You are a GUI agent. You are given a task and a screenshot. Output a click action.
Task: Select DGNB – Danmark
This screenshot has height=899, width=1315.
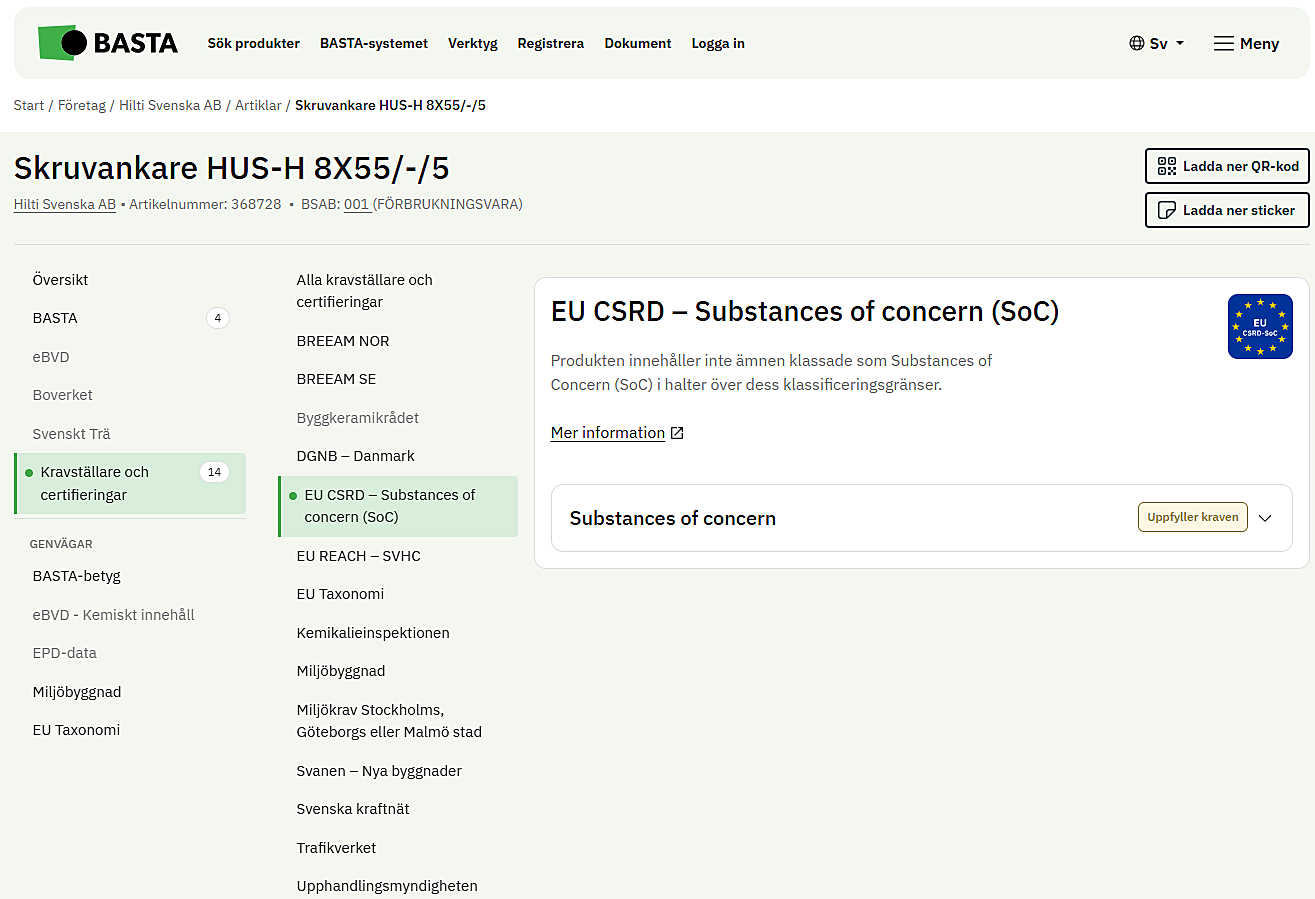pos(398,456)
